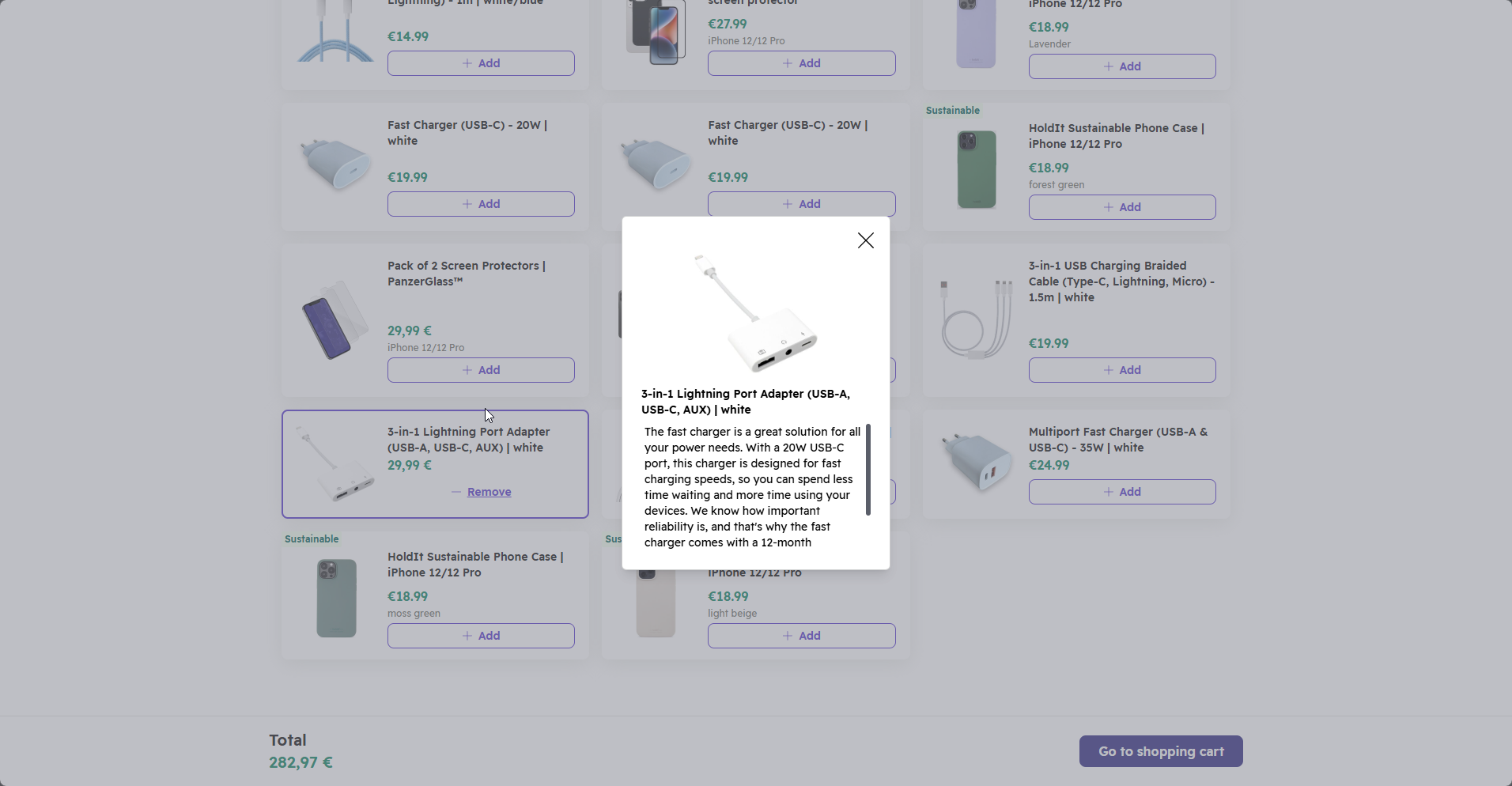Add Lavender iPhone 12/12 Pro case
Image resolution: width=1512 pixels, height=786 pixels.
[x=1122, y=66]
